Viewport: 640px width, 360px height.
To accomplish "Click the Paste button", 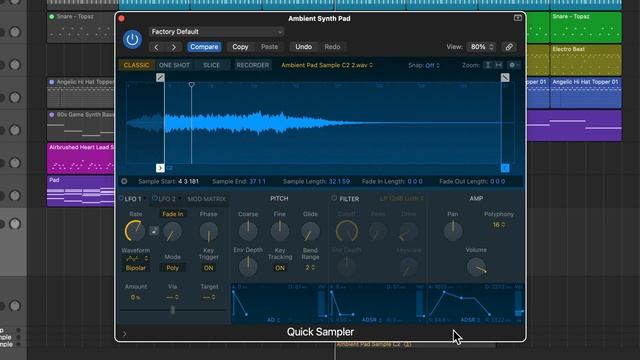I will [269, 47].
